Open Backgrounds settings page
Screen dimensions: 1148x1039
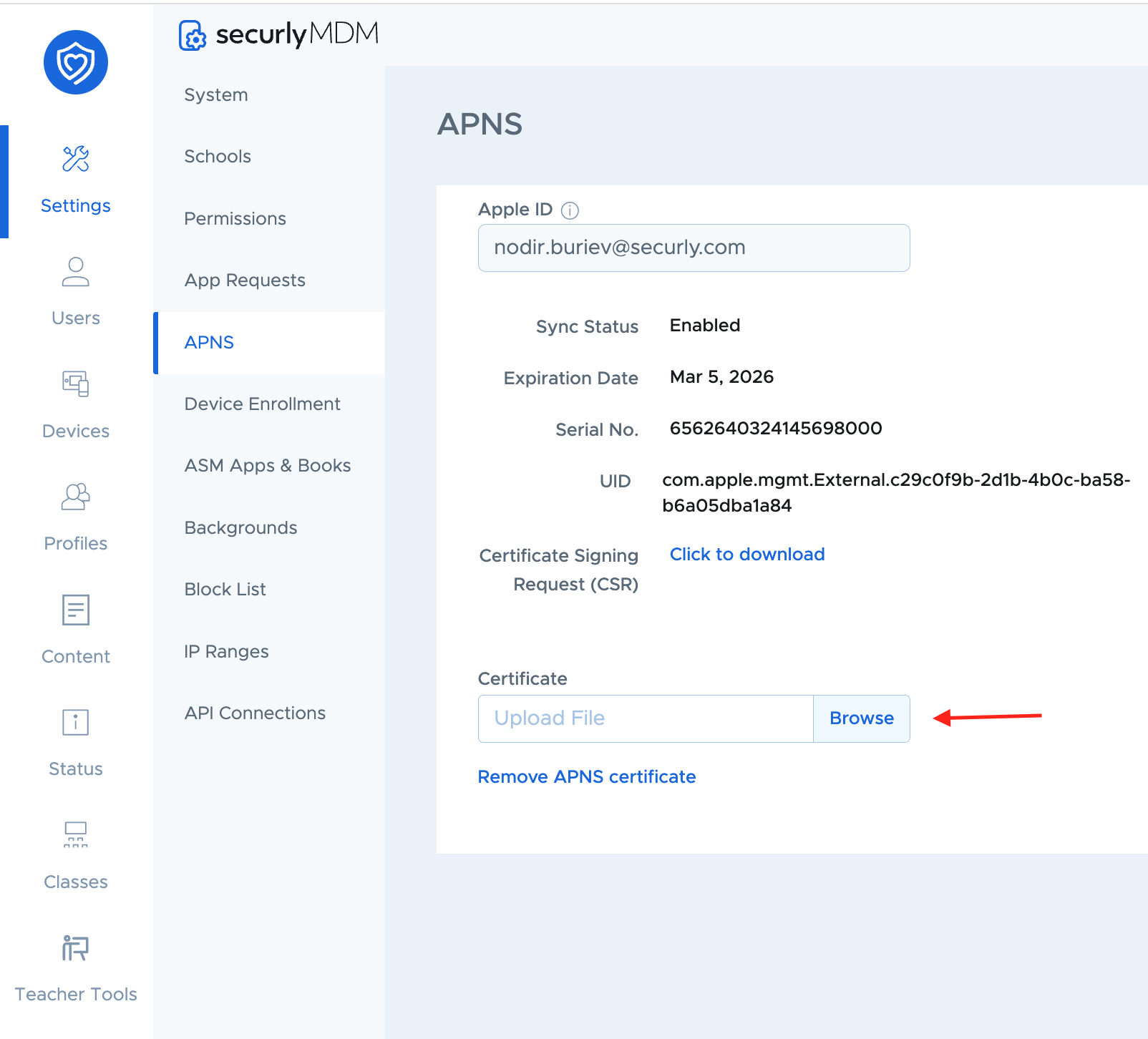click(241, 528)
